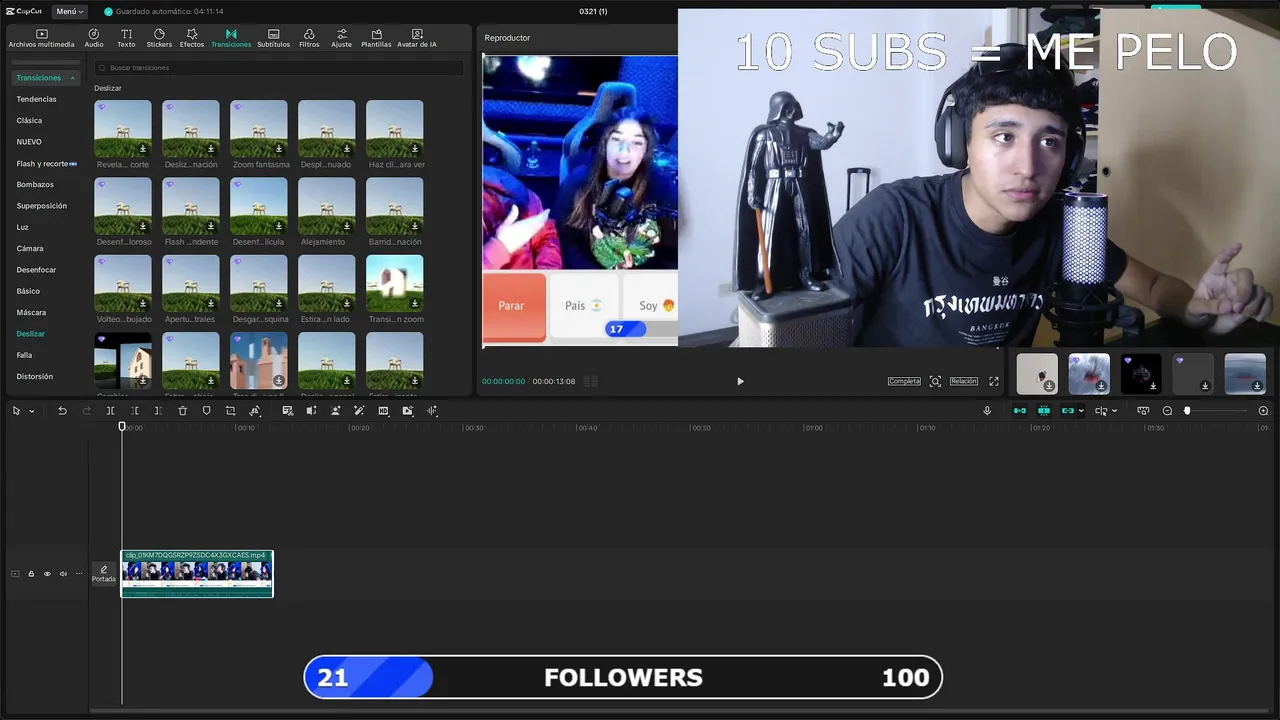The width and height of the screenshot is (1280, 720).
Task: Toggle linkage between clips
Action: (x=1068, y=411)
